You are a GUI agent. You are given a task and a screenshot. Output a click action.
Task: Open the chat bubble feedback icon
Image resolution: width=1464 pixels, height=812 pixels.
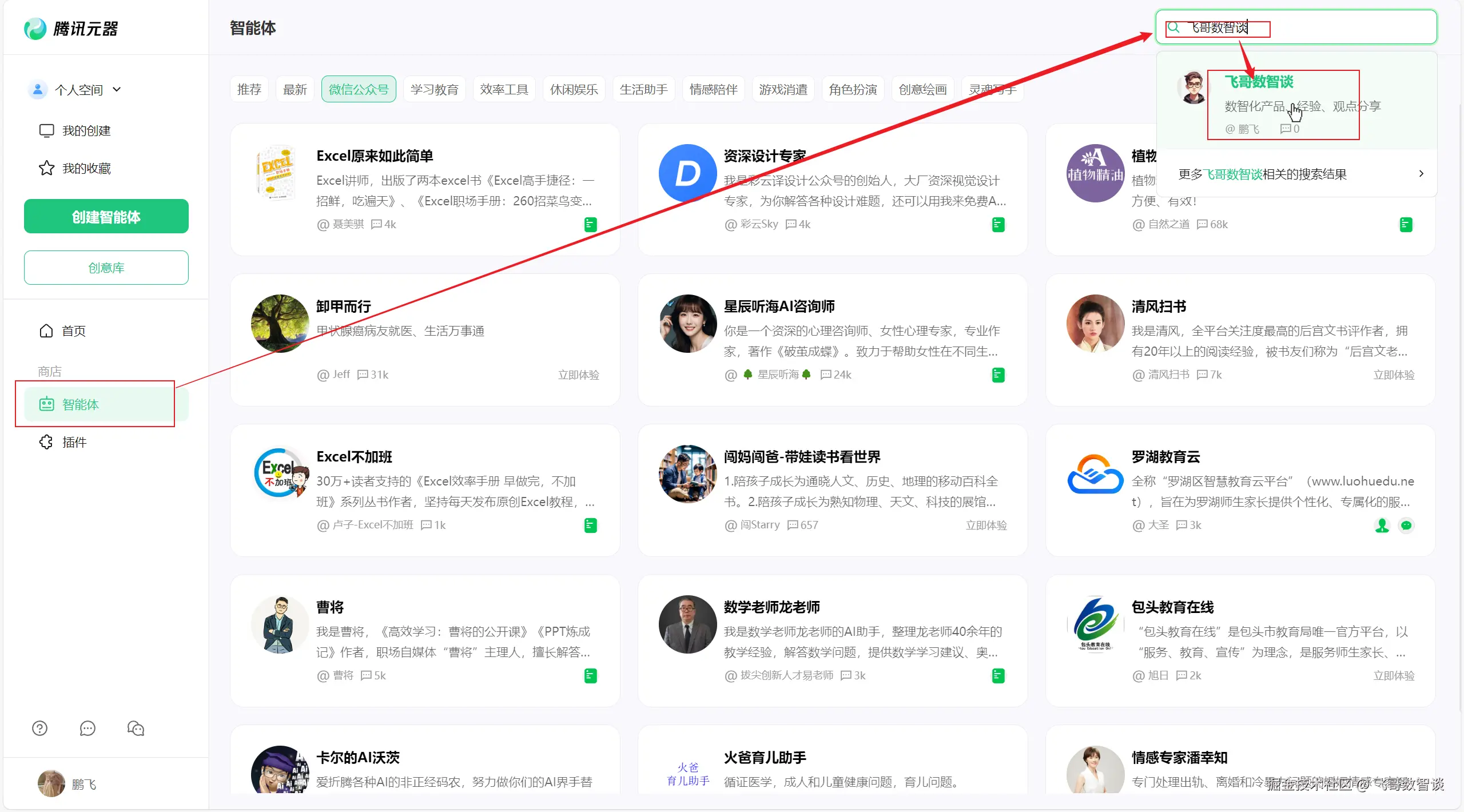pyautogui.click(x=87, y=728)
